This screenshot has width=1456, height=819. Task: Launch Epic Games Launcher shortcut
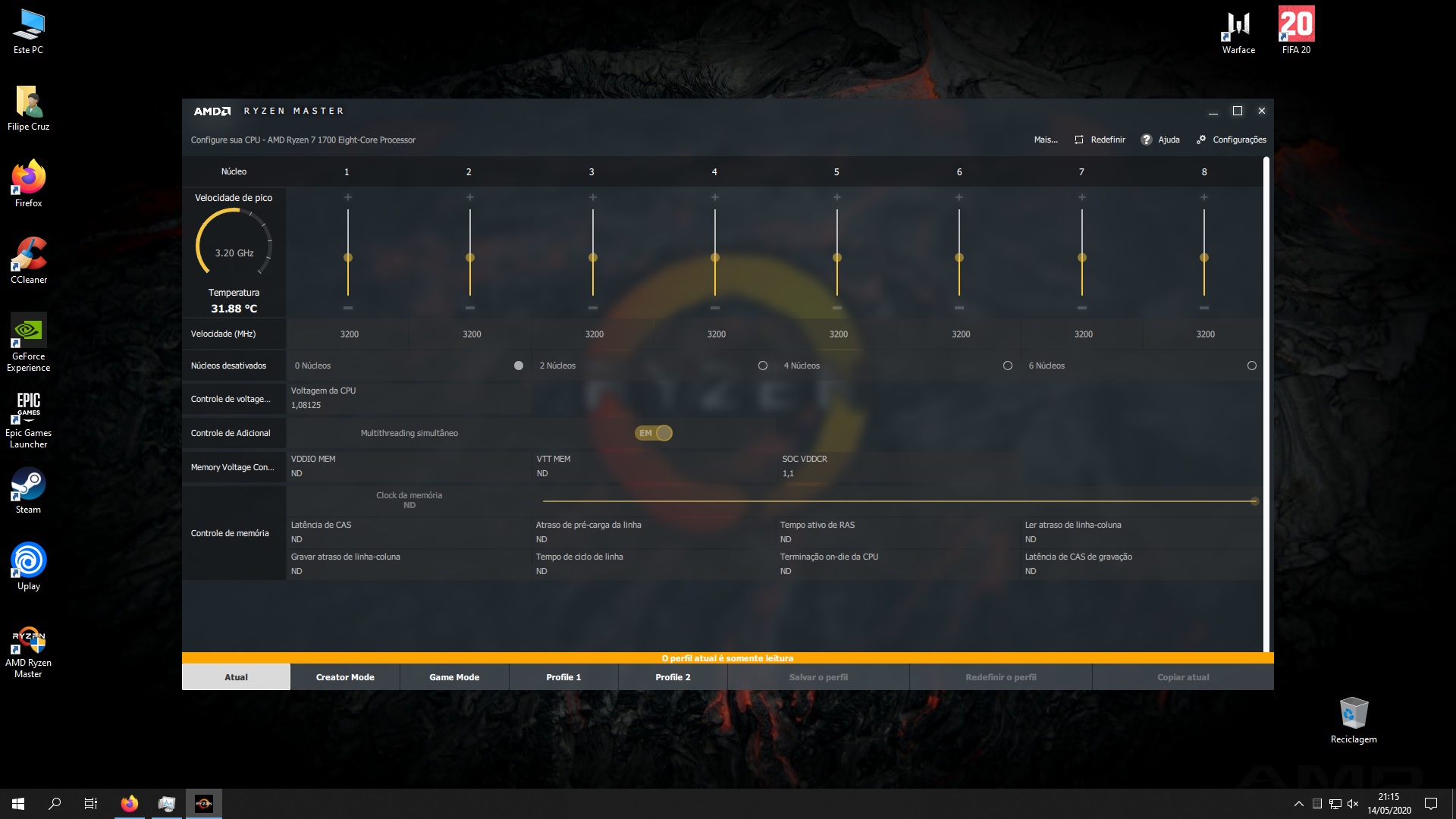29,419
